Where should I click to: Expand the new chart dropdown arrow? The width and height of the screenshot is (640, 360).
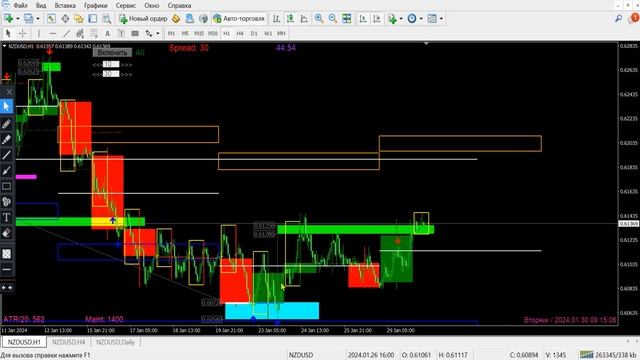[x=18, y=18]
